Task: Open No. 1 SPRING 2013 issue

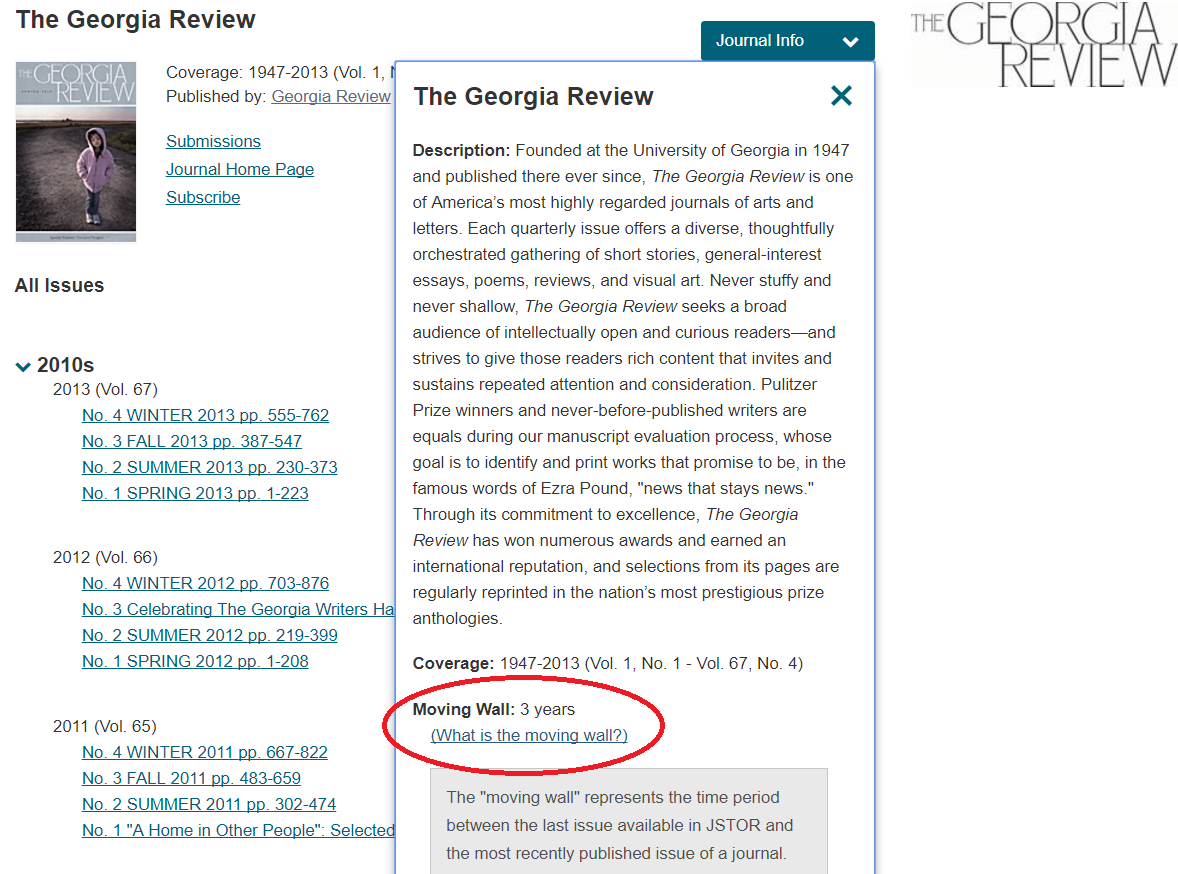Action: click(195, 493)
